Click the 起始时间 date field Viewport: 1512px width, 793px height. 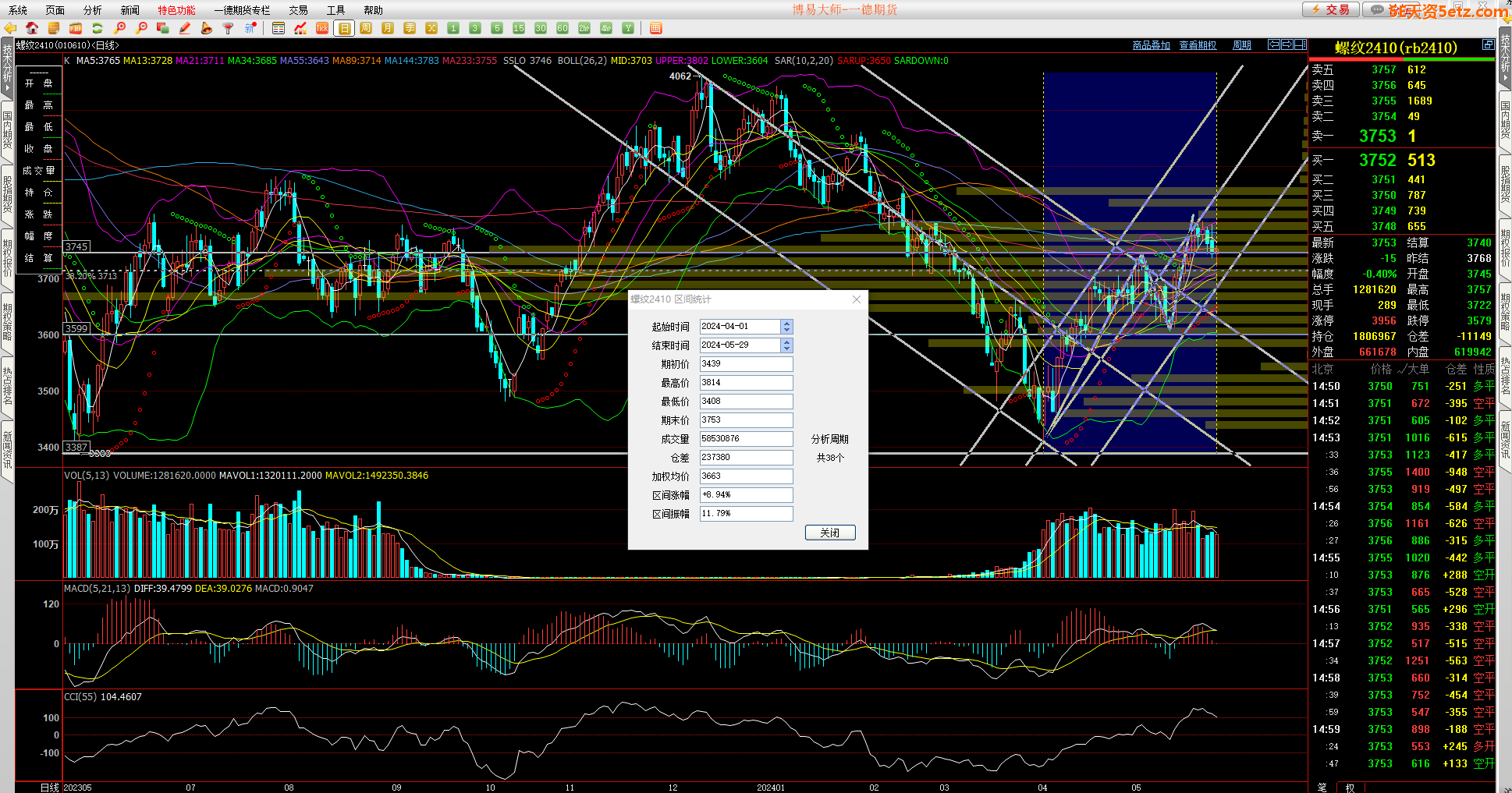740,327
